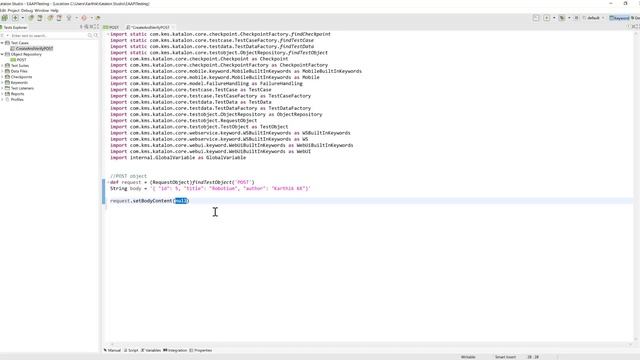This screenshot has width=640, height=360.
Task: Open the Variables view tab at bottom
Action: tap(151, 350)
